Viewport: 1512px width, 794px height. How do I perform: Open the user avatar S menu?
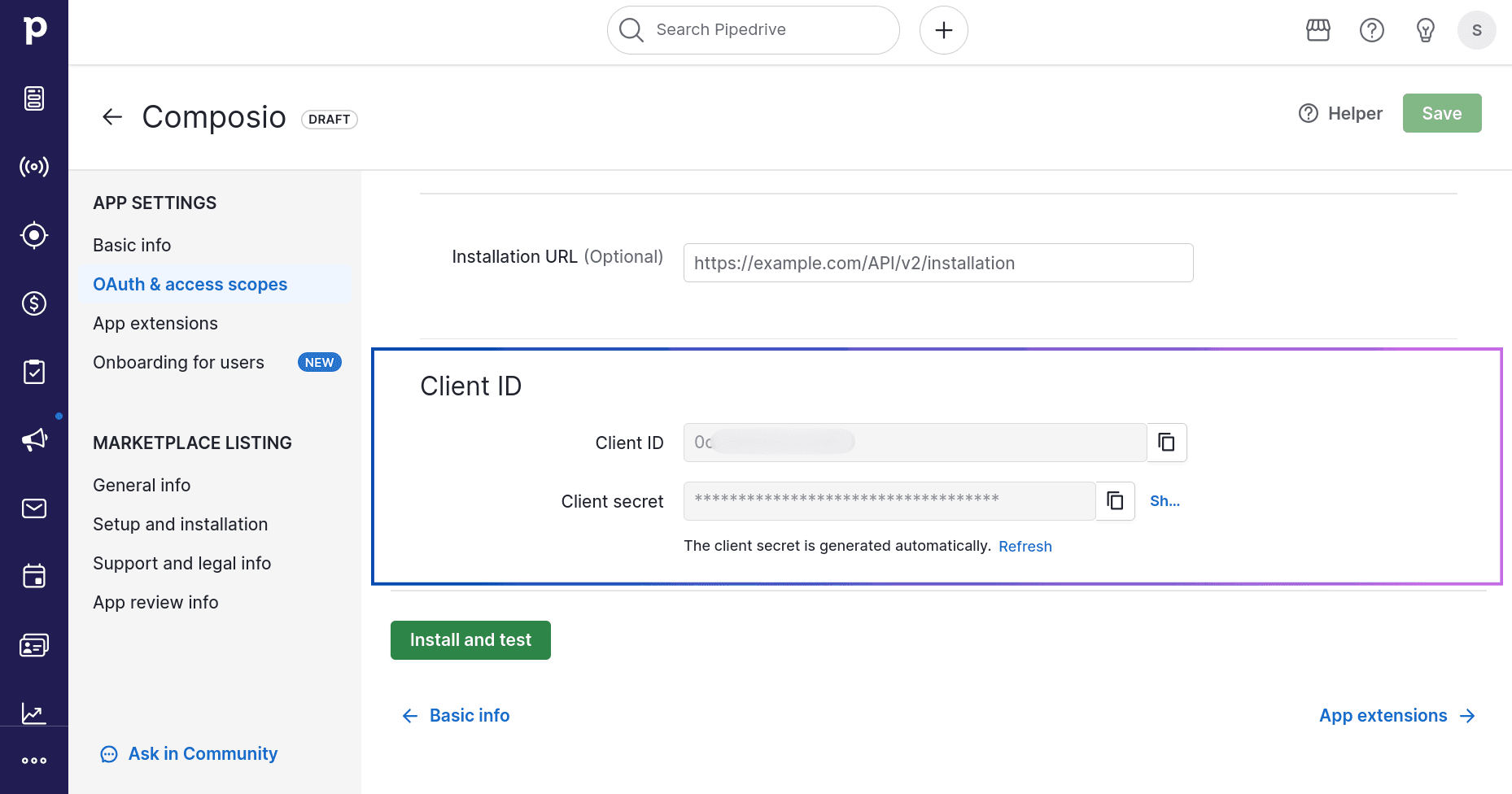(x=1477, y=30)
